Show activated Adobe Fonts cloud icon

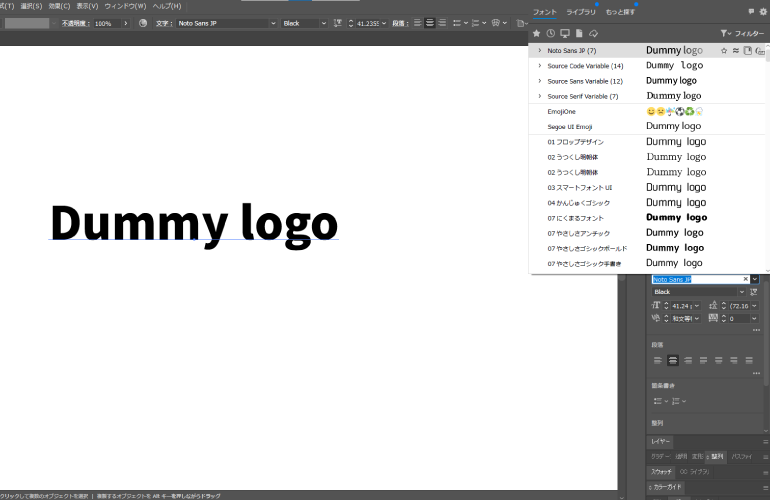(593, 33)
